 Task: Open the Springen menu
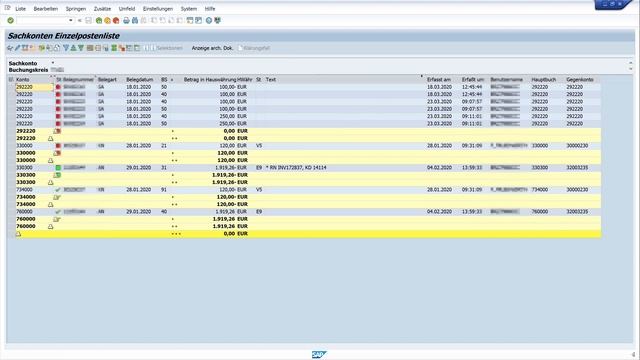[x=76, y=9]
